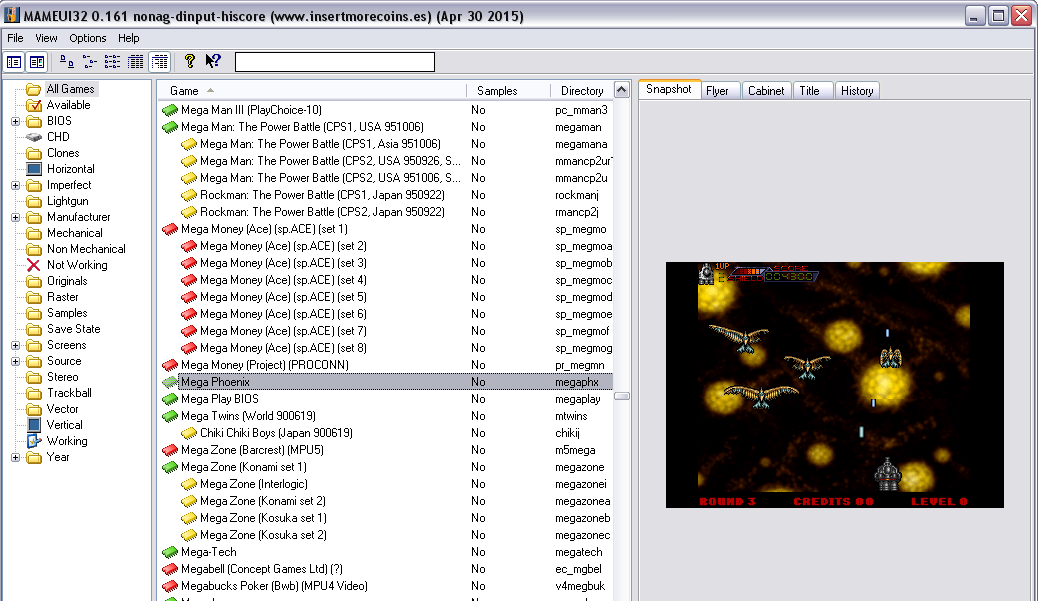Open About via yellow question mark icon
This screenshot has width=1039, height=601.
coord(190,62)
